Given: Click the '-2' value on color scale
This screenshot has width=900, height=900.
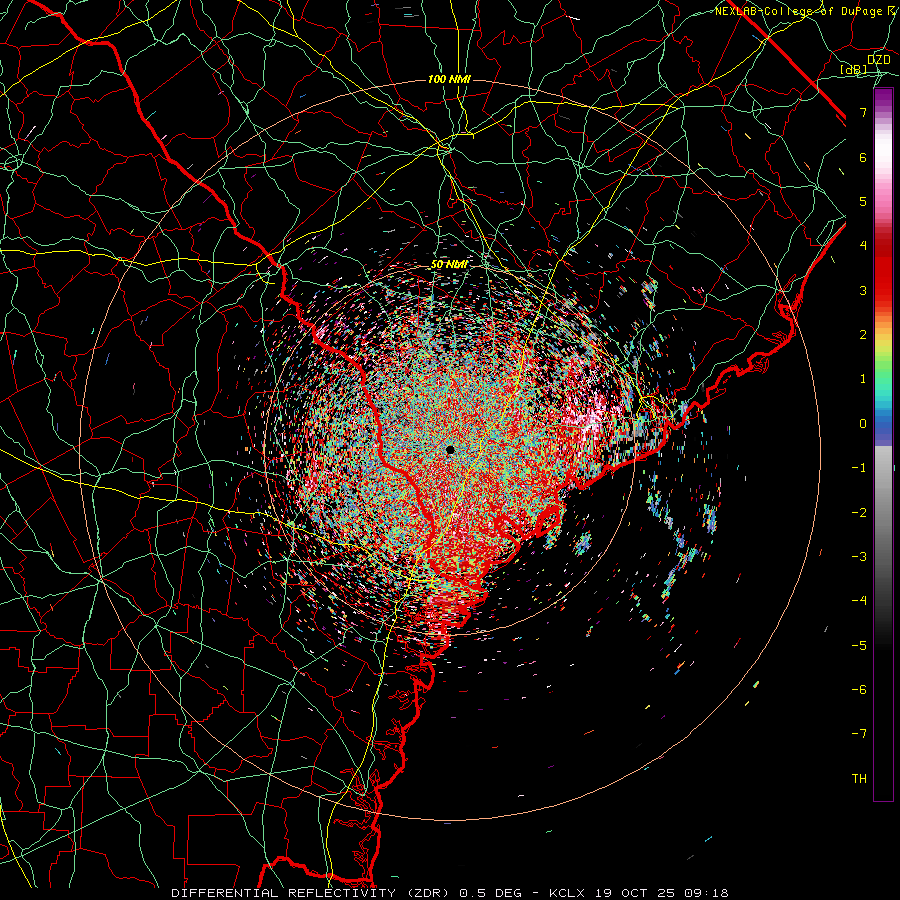Looking at the screenshot, I should [x=859, y=513].
